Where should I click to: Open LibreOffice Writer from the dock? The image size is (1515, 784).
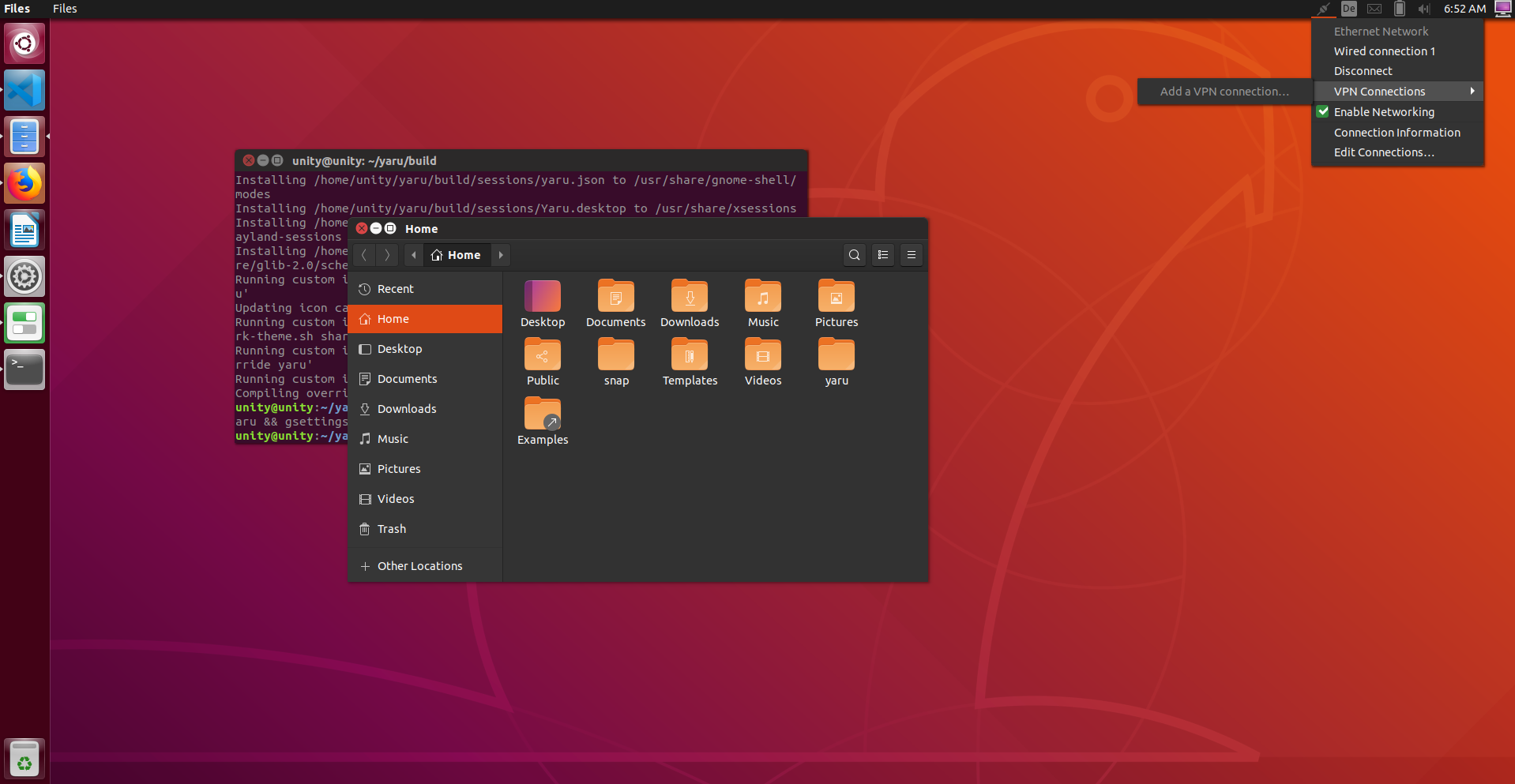[x=24, y=230]
